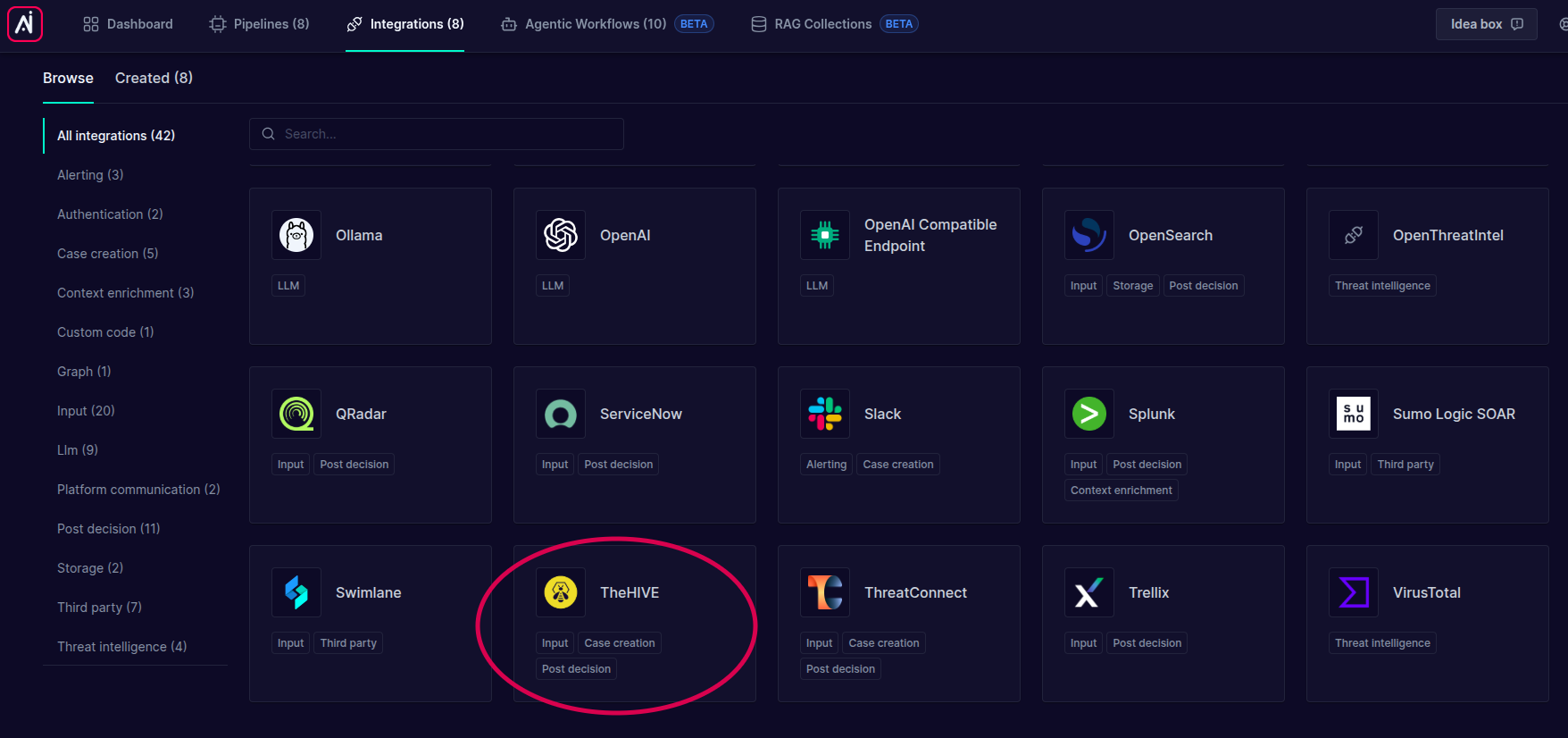Filter by Storage (2)

[90, 568]
